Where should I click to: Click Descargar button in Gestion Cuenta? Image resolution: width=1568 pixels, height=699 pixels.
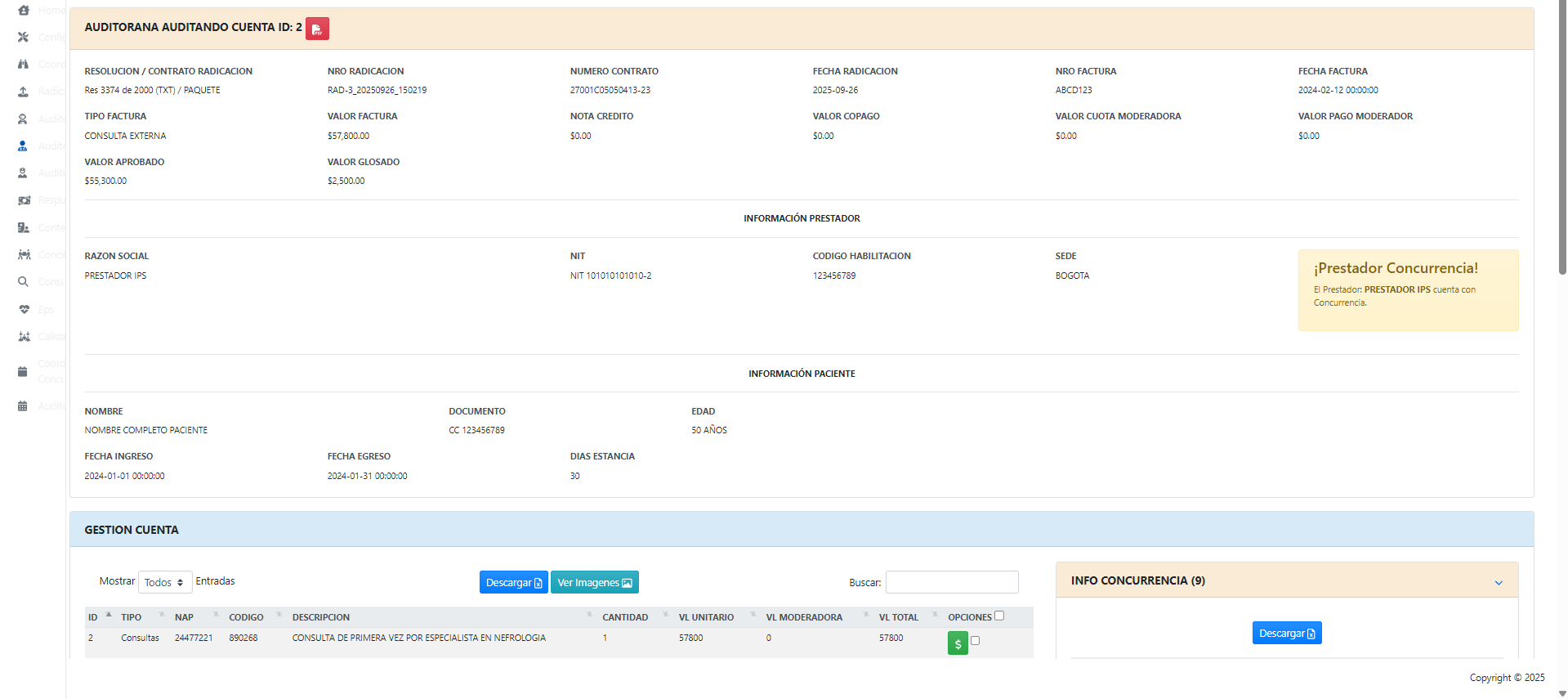pos(513,582)
